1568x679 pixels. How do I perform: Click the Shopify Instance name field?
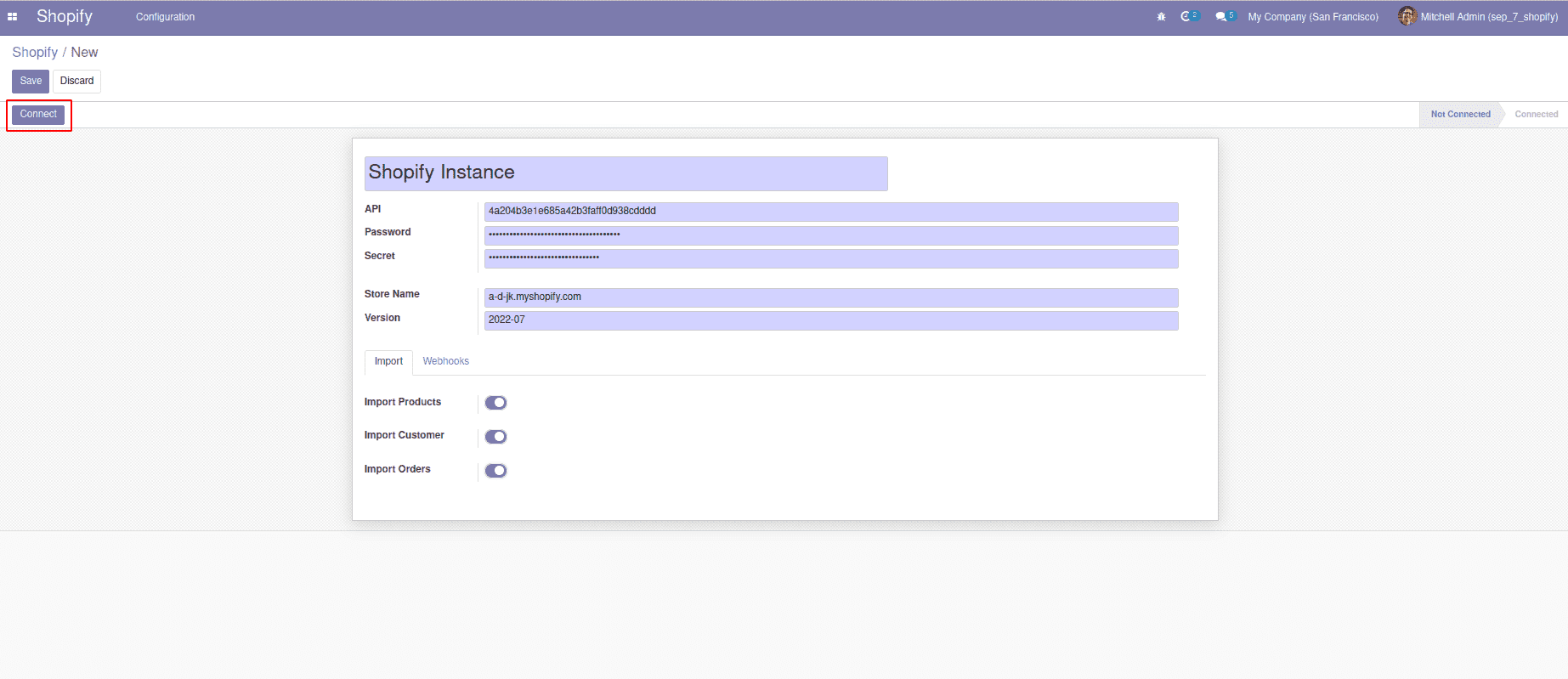pos(626,173)
